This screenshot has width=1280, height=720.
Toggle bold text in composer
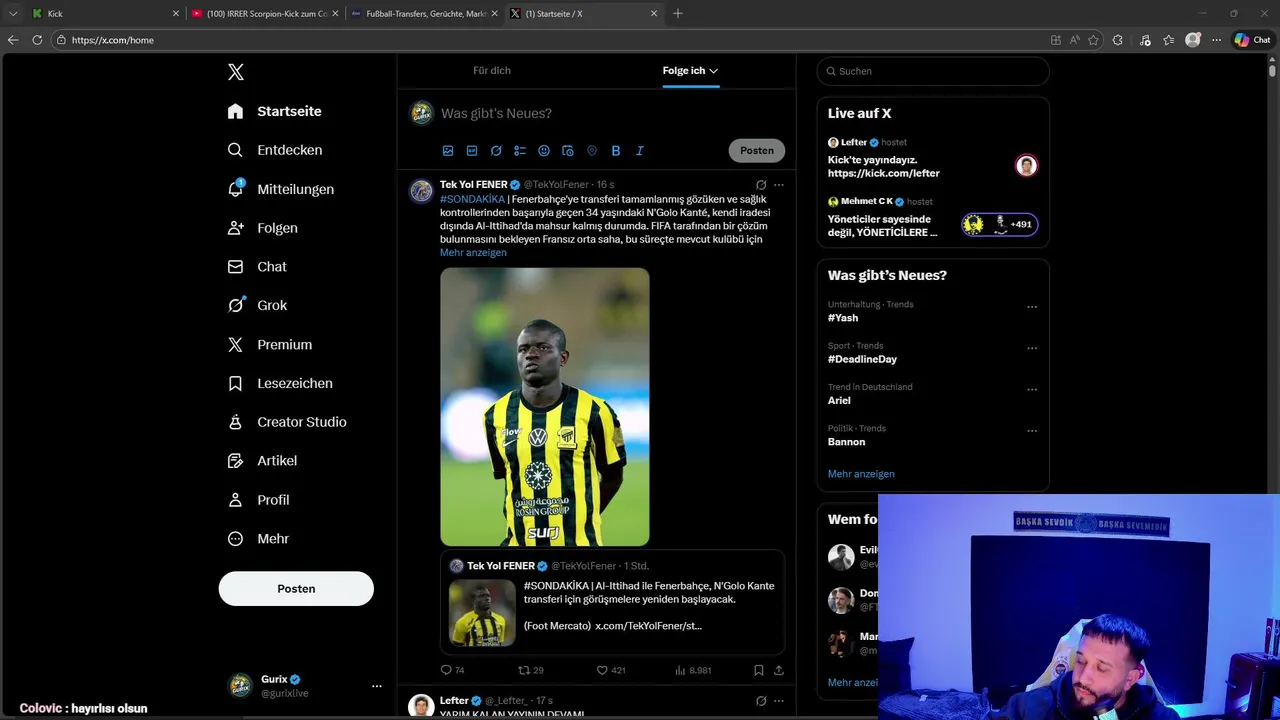pos(616,151)
